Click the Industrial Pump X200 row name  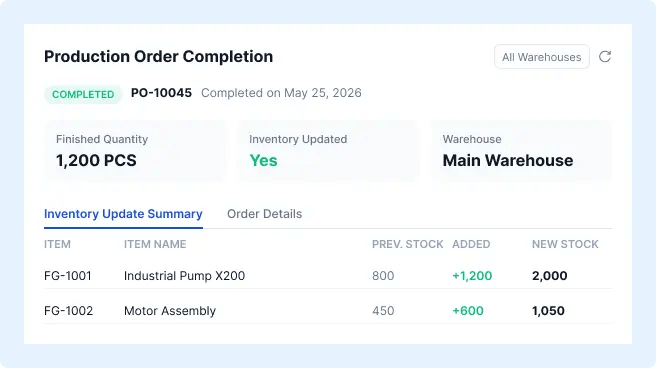[x=184, y=276]
